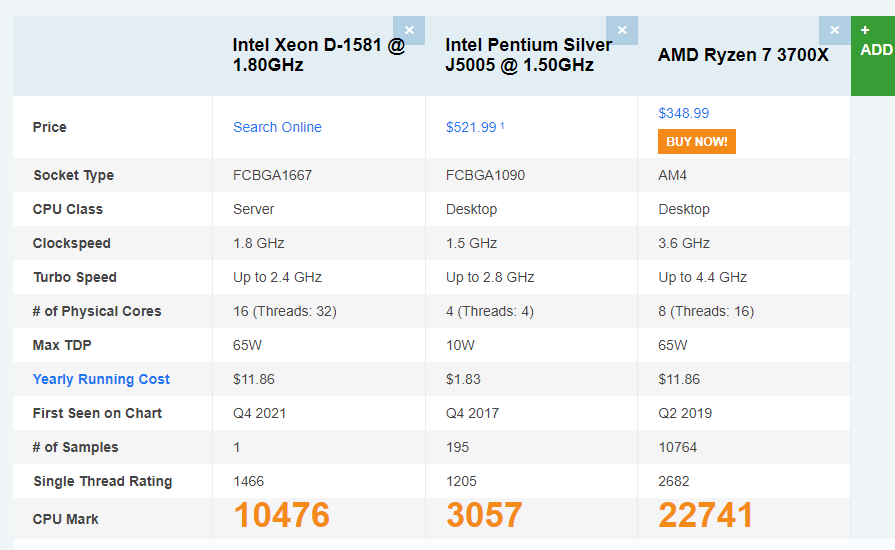Click First Seen on Chart label
The height and width of the screenshot is (550, 895).
click(x=97, y=413)
